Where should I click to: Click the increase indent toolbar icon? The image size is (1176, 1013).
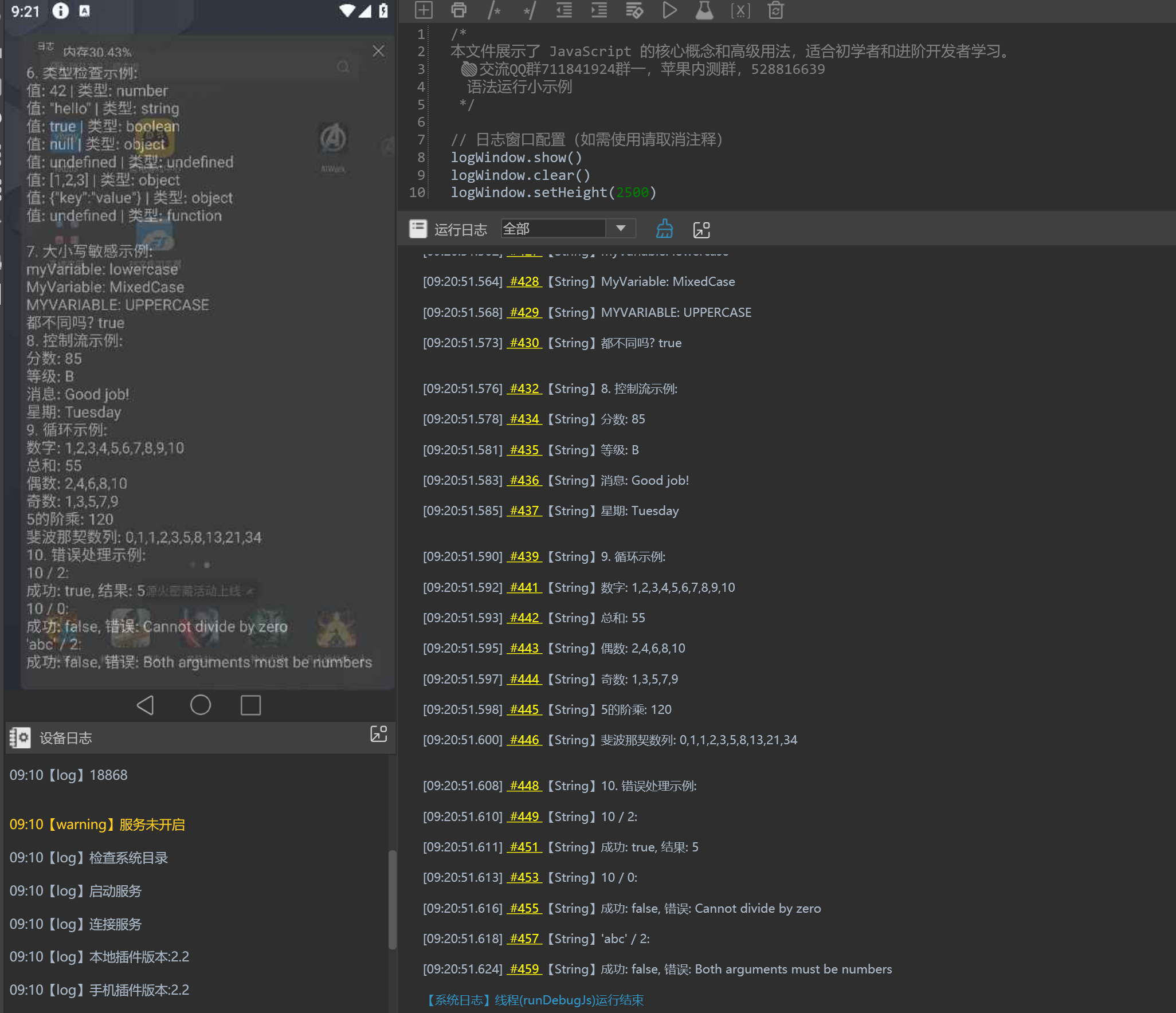click(599, 10)
